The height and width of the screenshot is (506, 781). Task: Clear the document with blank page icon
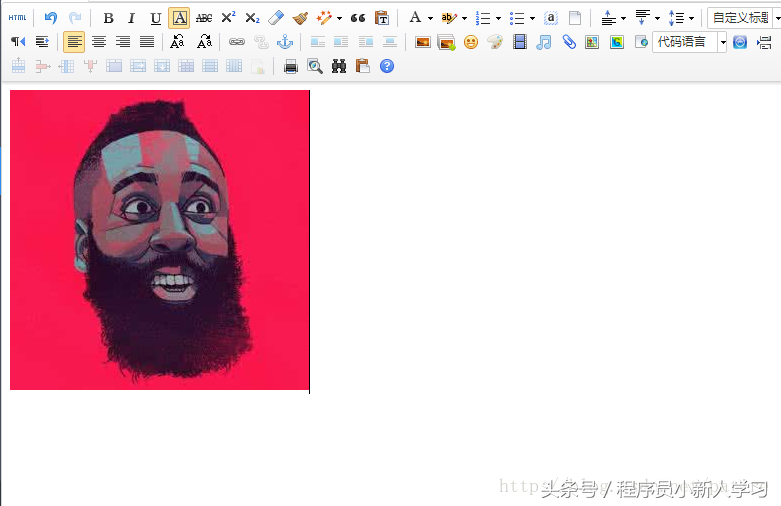pos(575,18)
